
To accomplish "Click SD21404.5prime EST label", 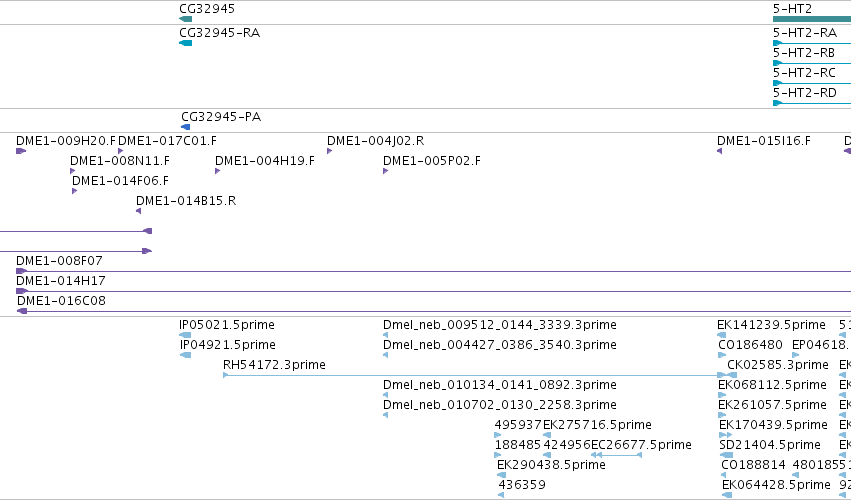I will click(x=770, y=445).
